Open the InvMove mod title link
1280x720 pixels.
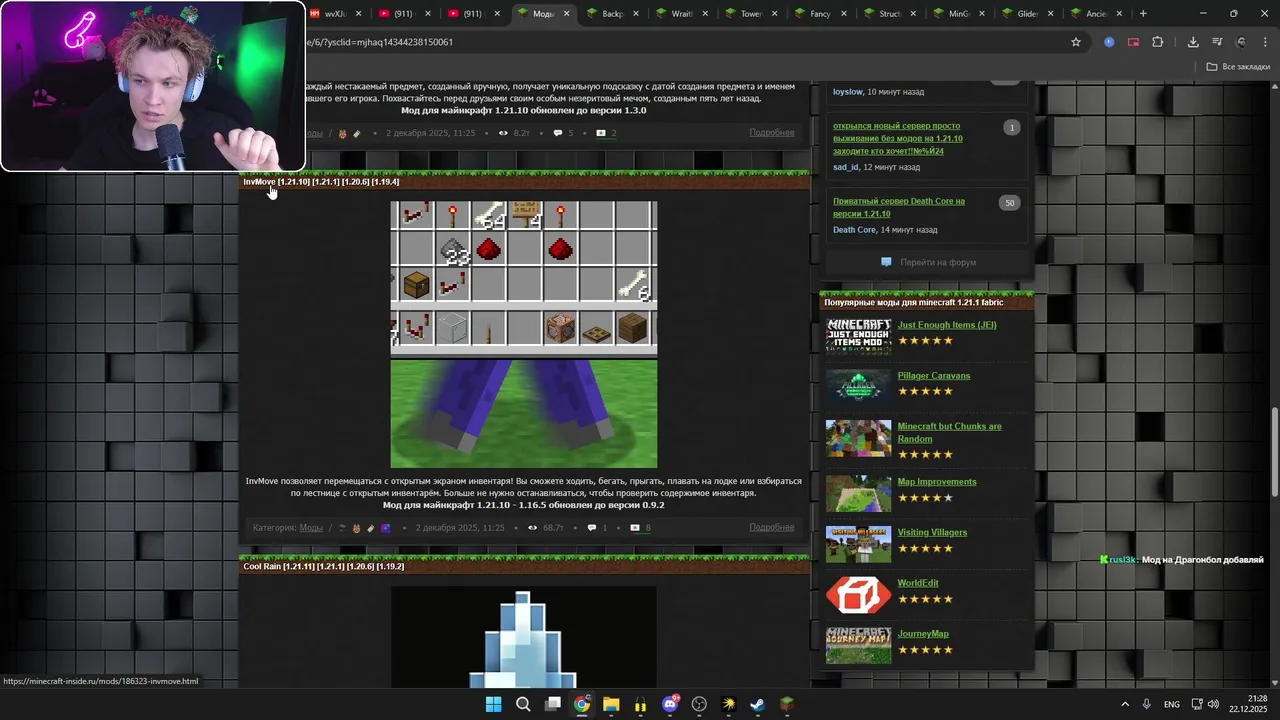tap(321, 182)
